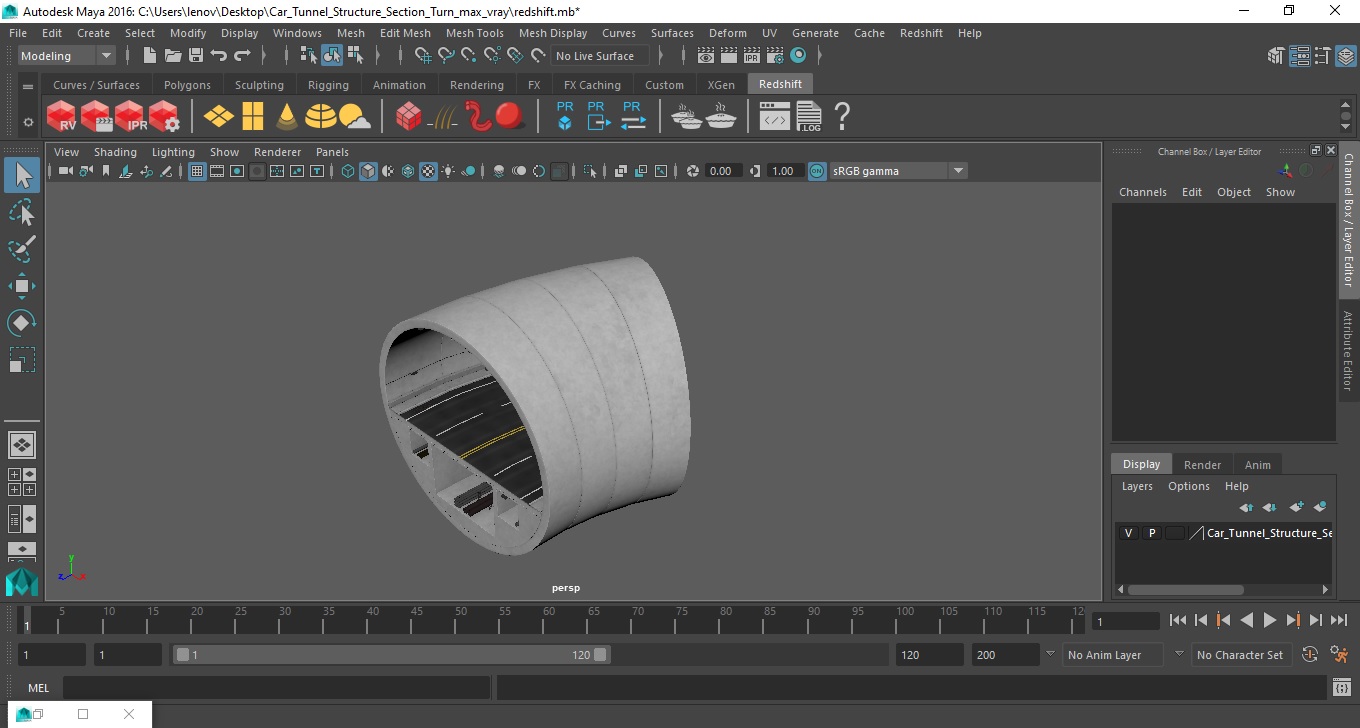The height and width of the screenshot is (728, 1360).
Task: Toggle layer visibility V box
Action: [x=1128, y=533]
